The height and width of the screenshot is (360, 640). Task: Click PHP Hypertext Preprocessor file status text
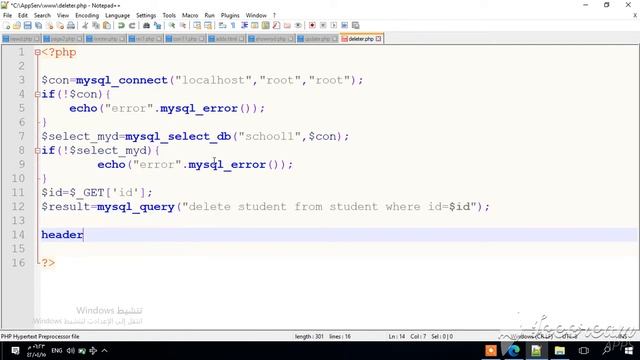40,337
